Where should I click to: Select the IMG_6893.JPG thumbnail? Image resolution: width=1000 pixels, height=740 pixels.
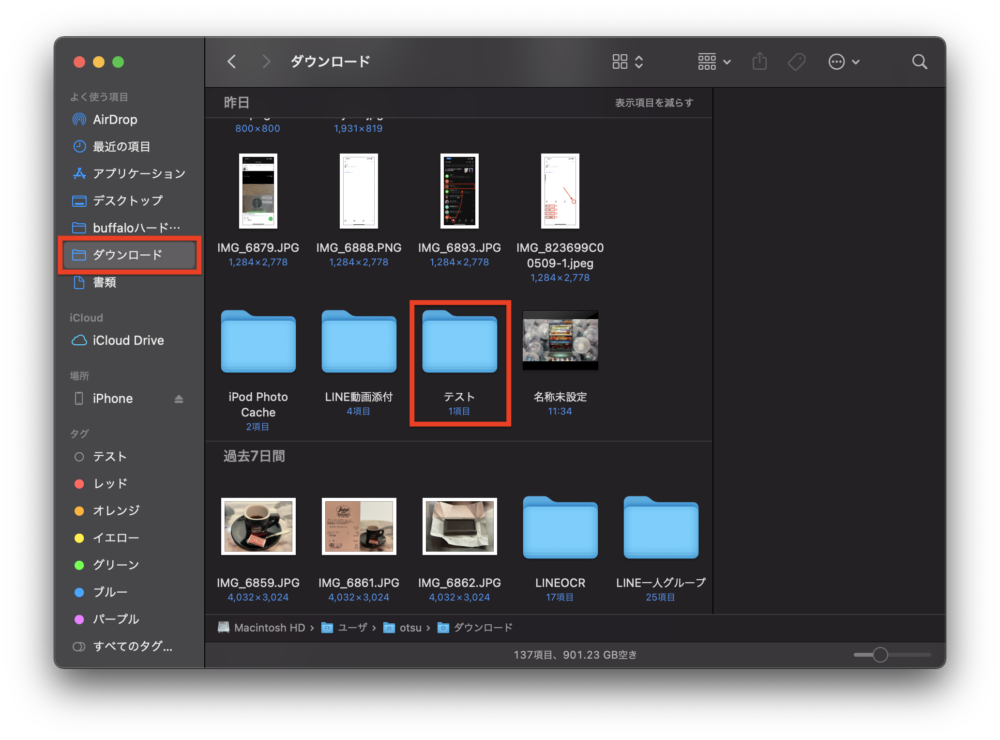(459, 191)
